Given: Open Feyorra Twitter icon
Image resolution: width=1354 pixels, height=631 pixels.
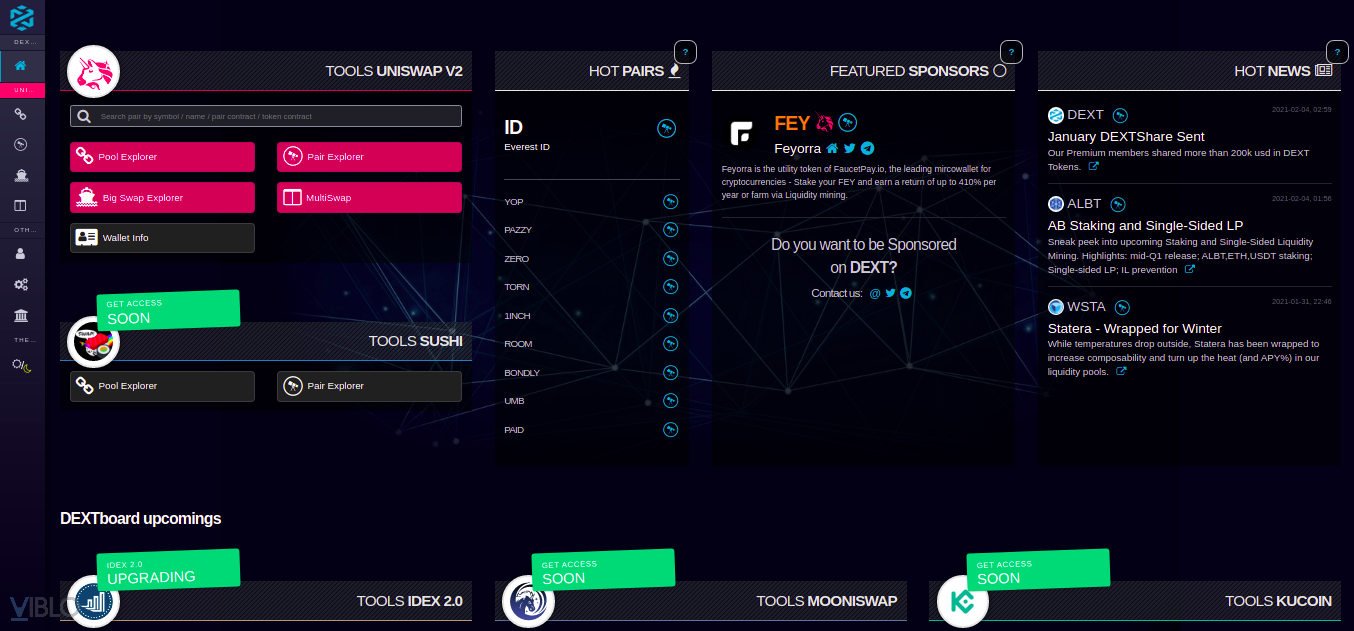Looking at the screenshot, I should (850, 149).
